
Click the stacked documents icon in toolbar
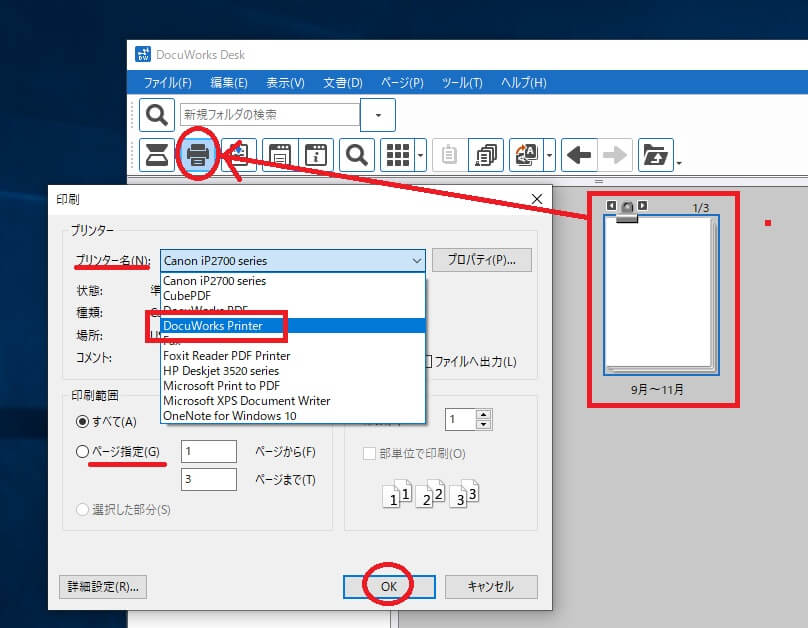point(486,155)
